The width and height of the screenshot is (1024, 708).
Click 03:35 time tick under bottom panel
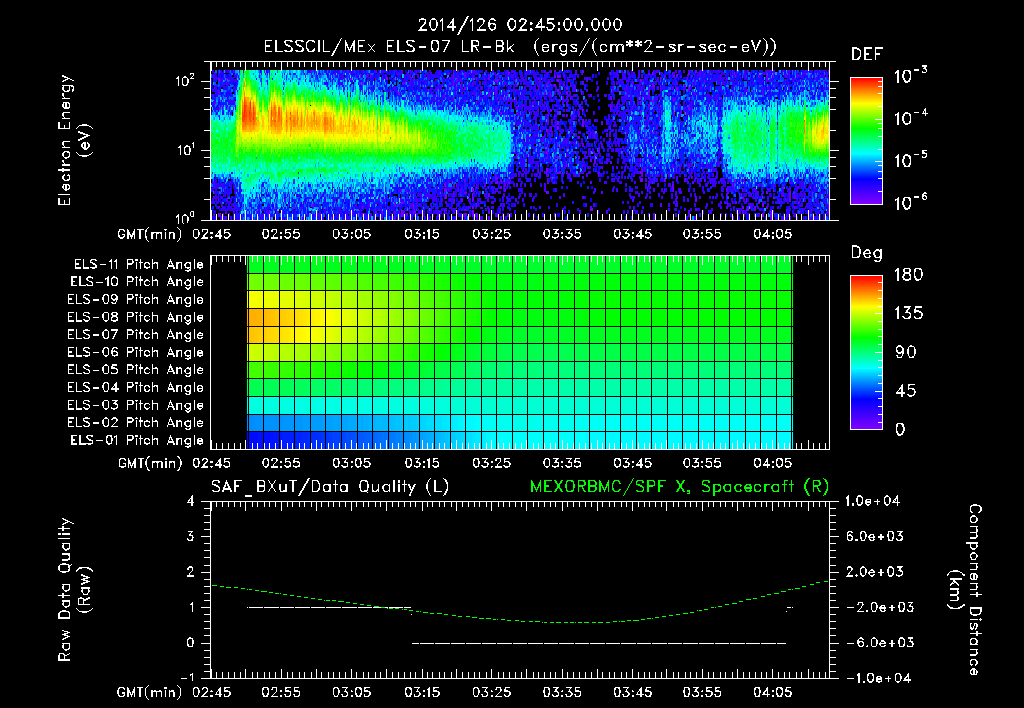click(x=562, y=692)
